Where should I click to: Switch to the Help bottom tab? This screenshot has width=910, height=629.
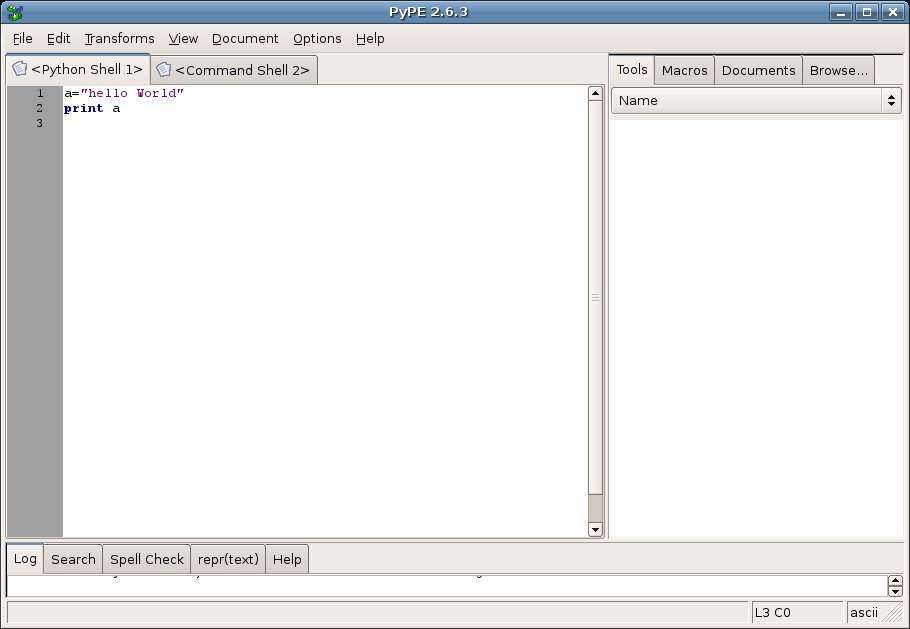(x=287, y=559)
